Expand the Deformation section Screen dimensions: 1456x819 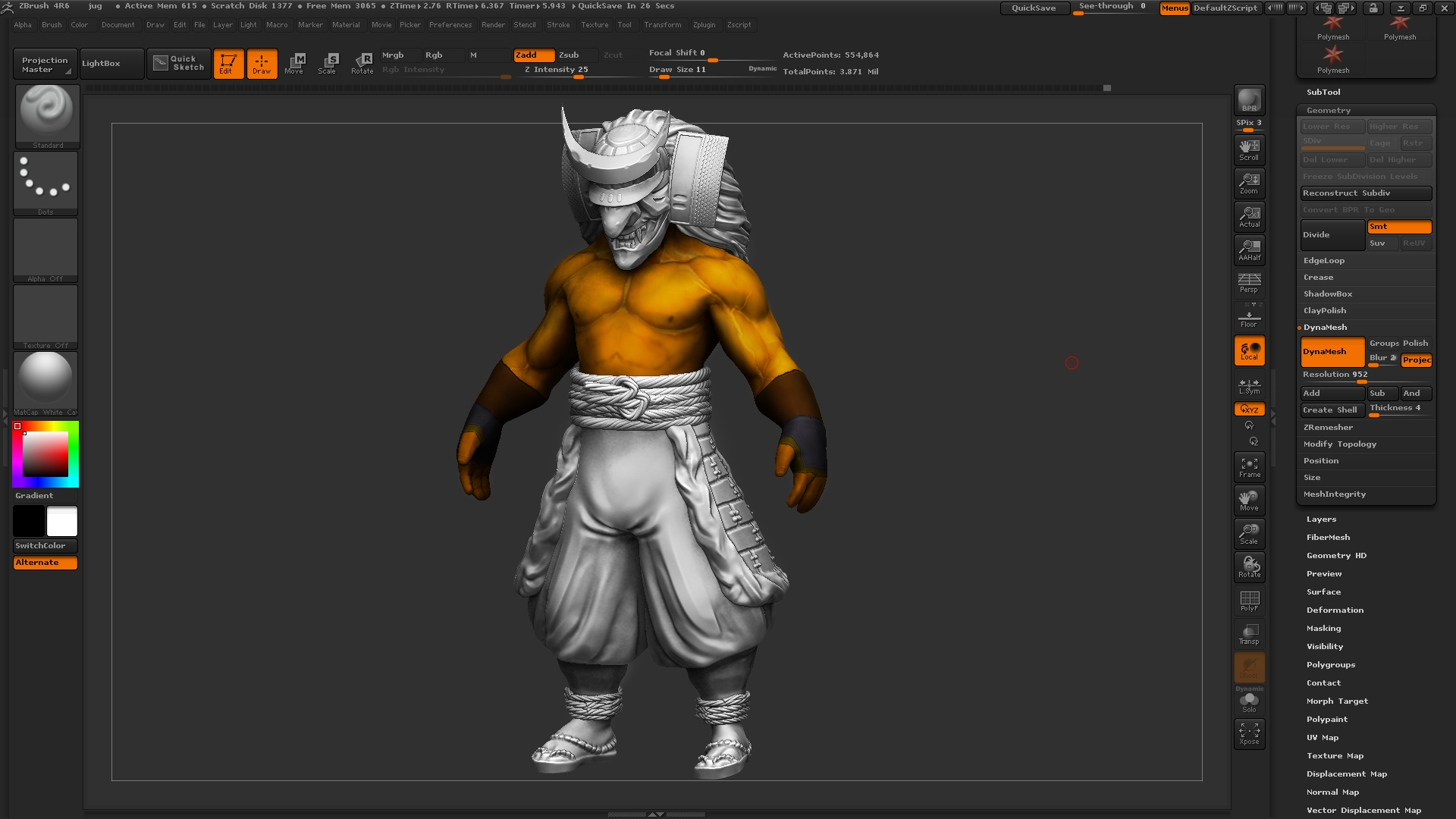click(x=1335, y=610)
